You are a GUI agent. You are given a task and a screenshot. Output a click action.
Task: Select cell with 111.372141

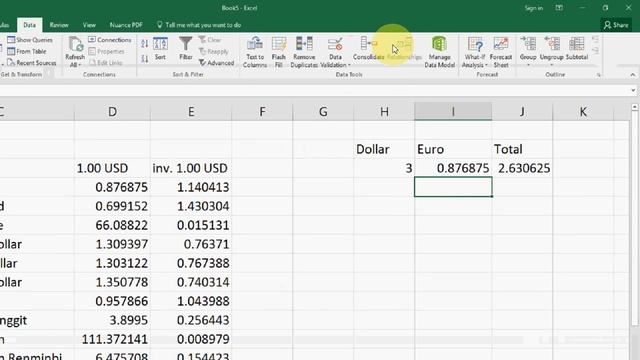pyautogui.click(x=112, y=339)
